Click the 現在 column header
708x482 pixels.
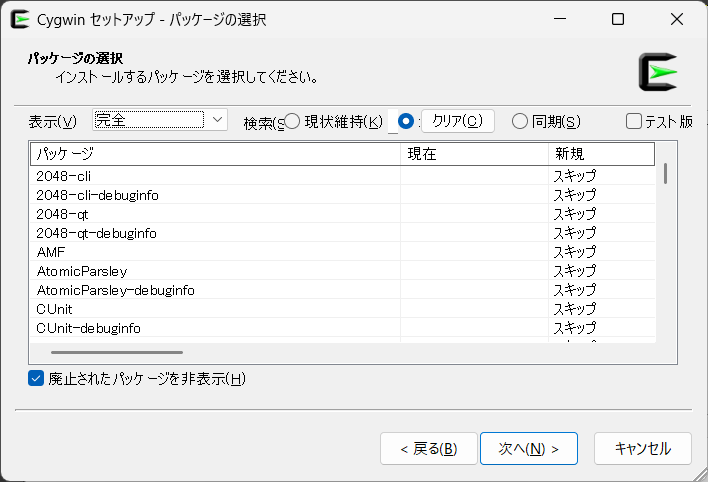coord(474,154)
